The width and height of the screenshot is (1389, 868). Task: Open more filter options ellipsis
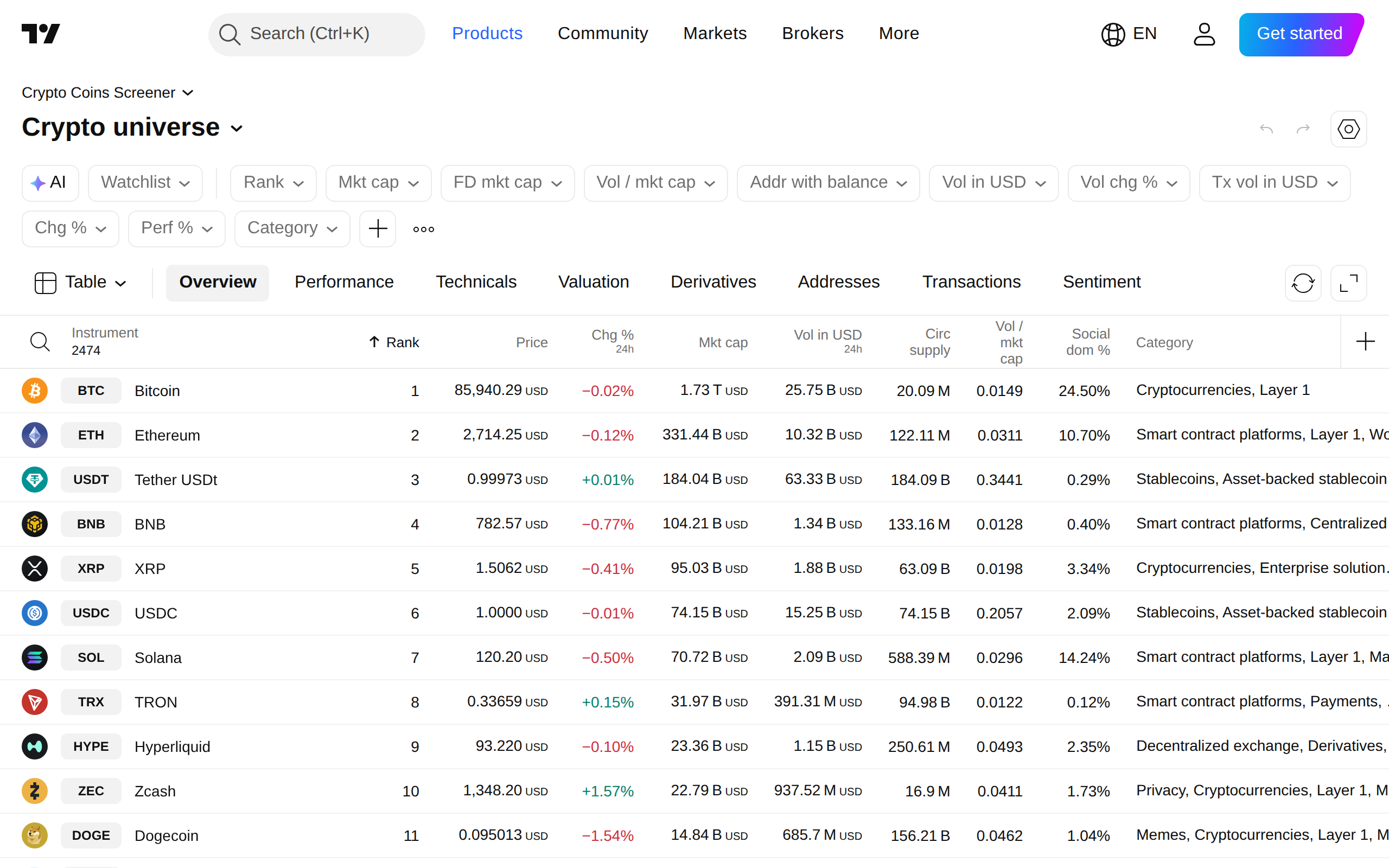click(424, 229)
